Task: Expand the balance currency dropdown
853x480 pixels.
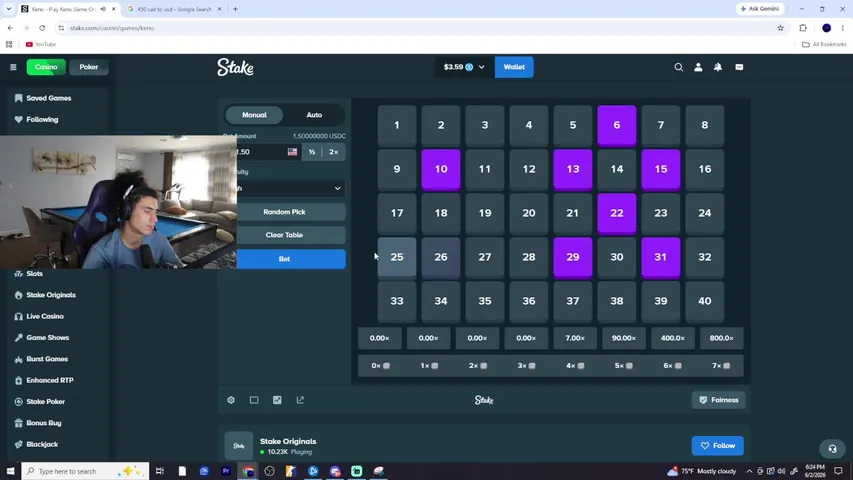Action: [463, 67]
